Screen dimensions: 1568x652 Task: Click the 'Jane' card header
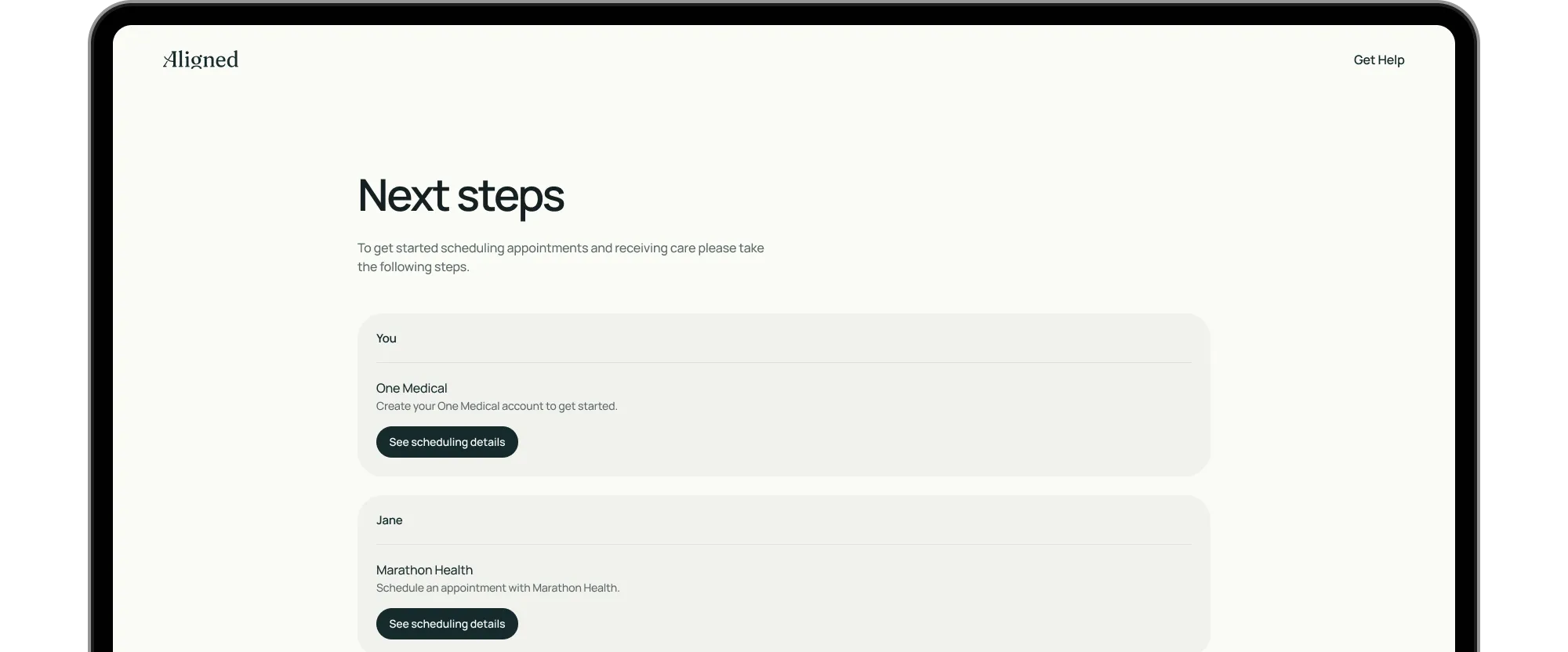(390, 520)
